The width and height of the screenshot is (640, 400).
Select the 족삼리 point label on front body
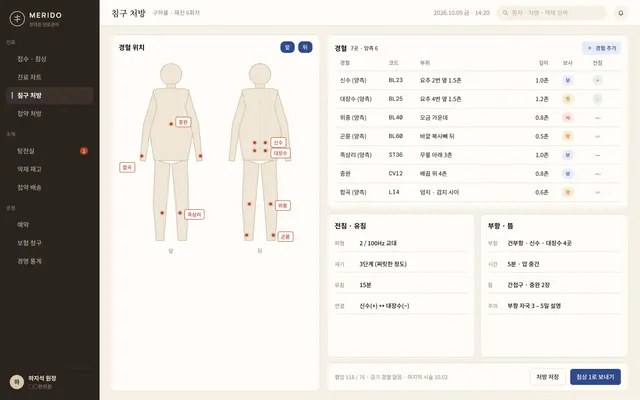(194, 214)
